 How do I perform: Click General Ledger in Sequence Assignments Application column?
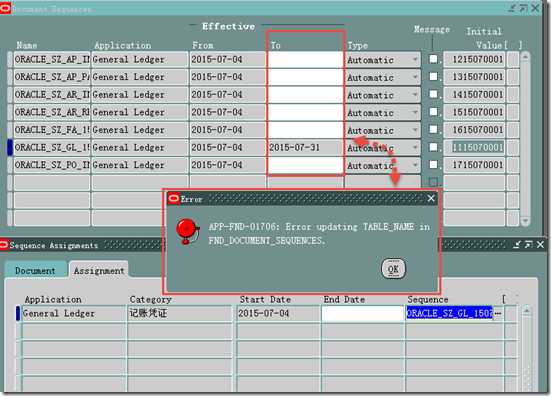(73, 313)
